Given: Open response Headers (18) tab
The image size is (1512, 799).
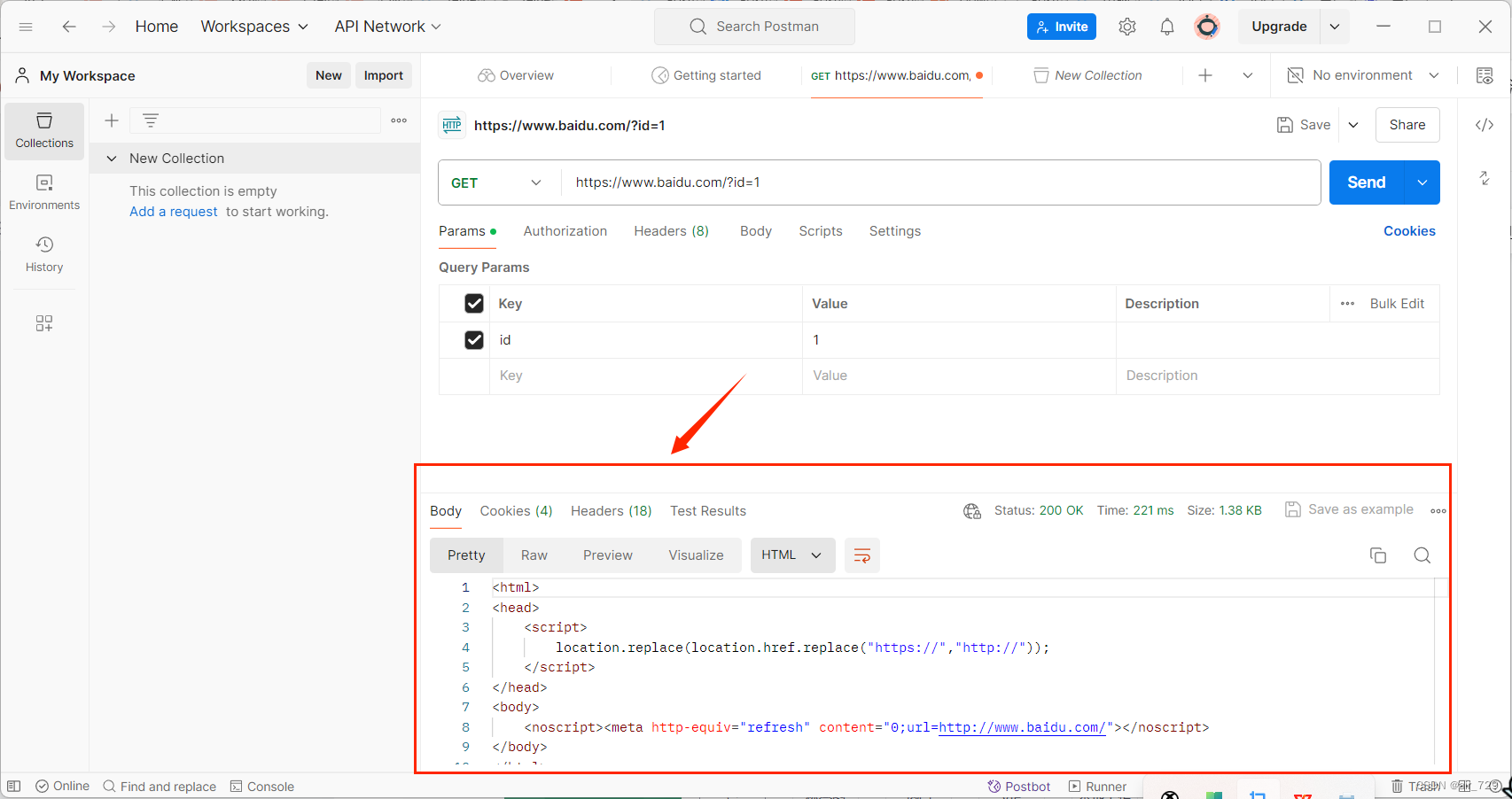Looking at the screenshot, I should (612, 511).
